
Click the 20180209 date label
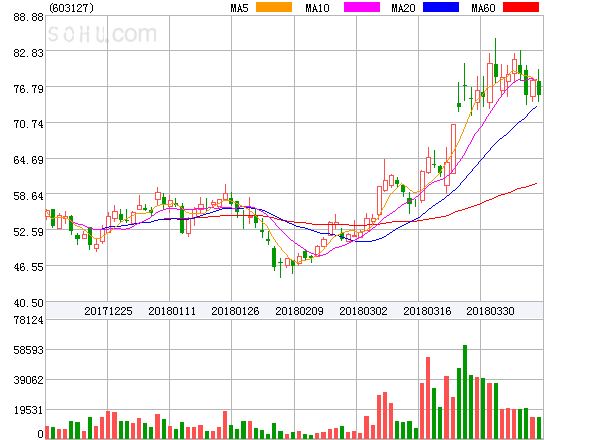[x=299, y=311]
